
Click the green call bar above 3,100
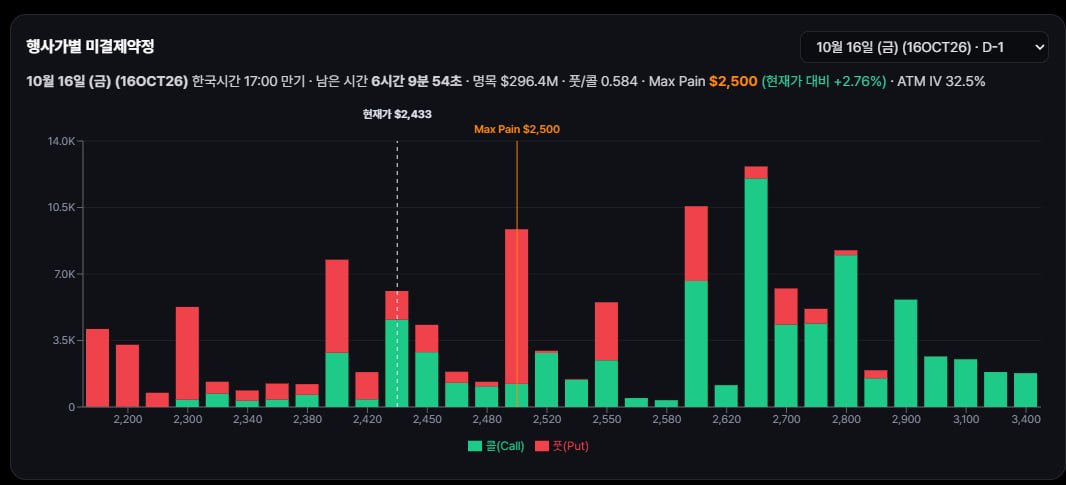(x=965, y=383)
